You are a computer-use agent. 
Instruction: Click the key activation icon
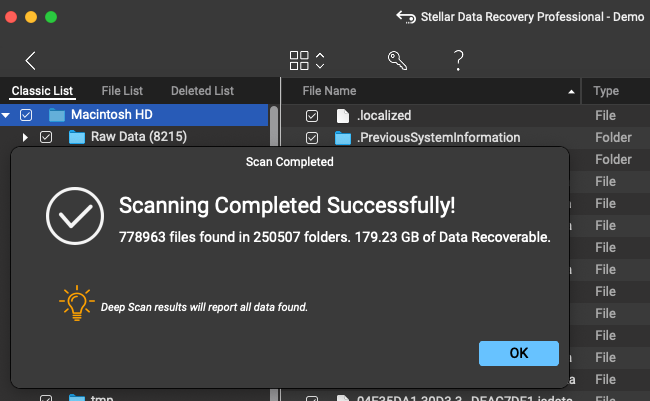397,61
